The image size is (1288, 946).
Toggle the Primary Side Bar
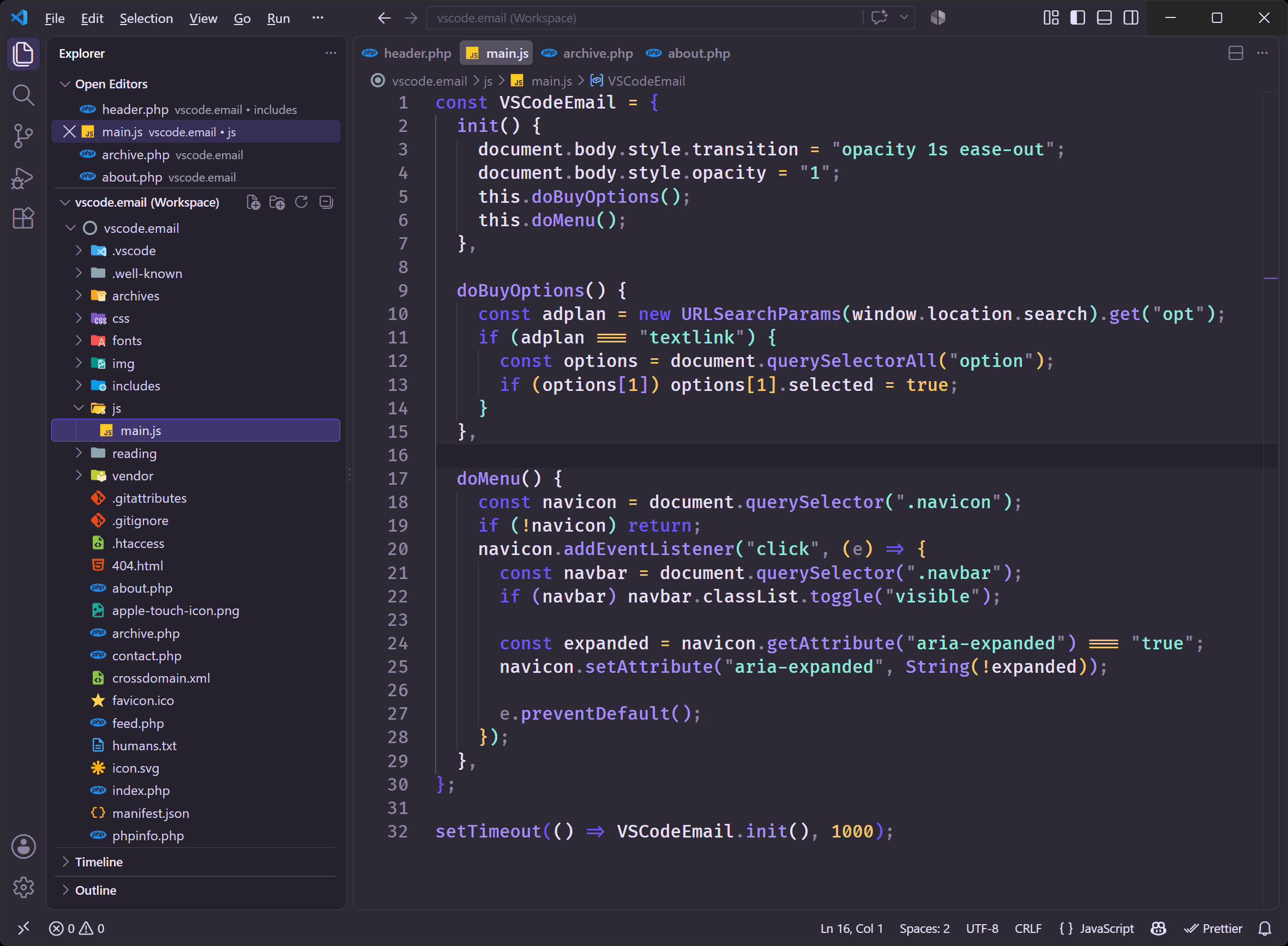(x=1078, y=18)
